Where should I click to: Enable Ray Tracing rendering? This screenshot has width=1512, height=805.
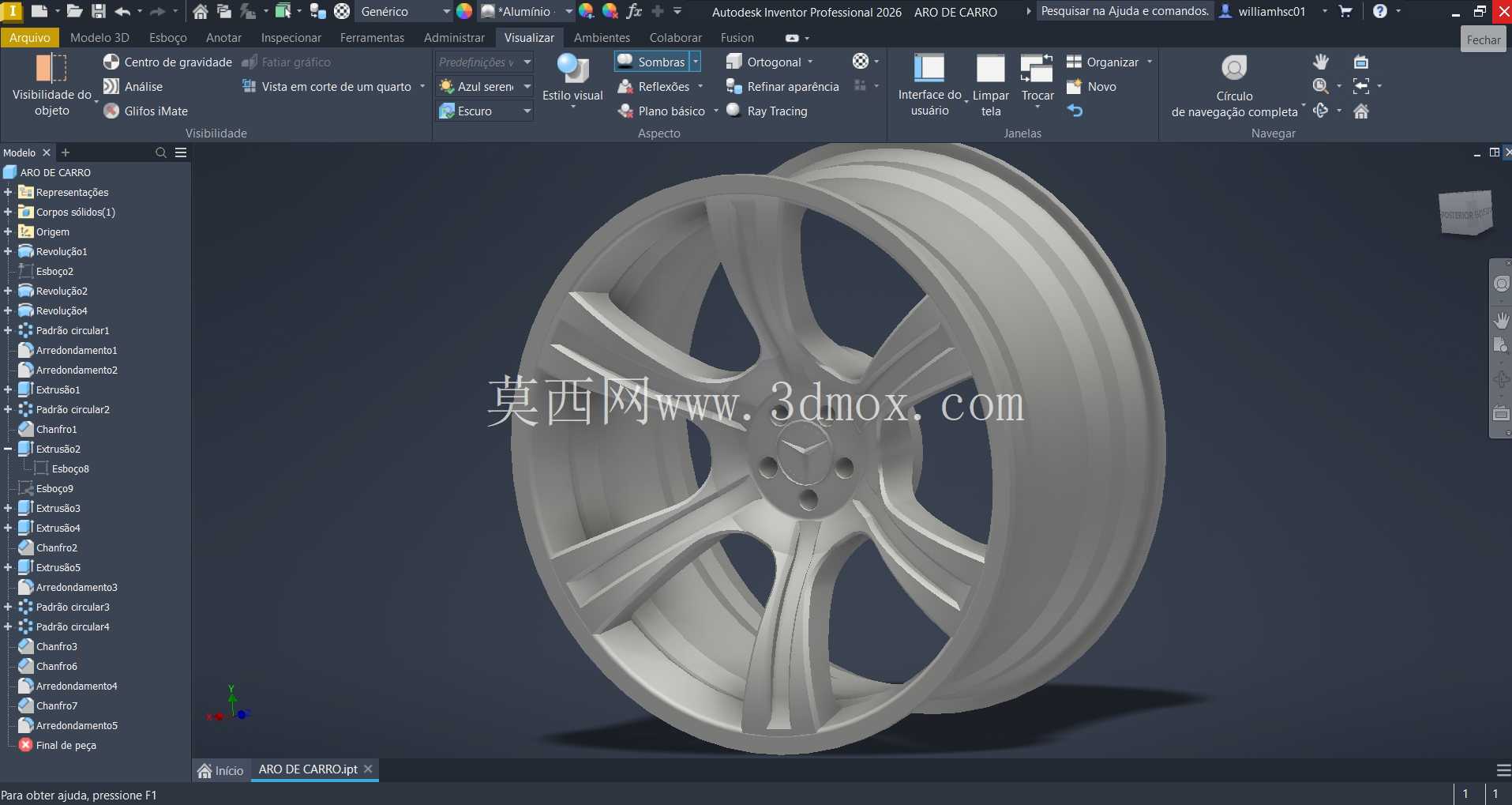tap(767, 111)
